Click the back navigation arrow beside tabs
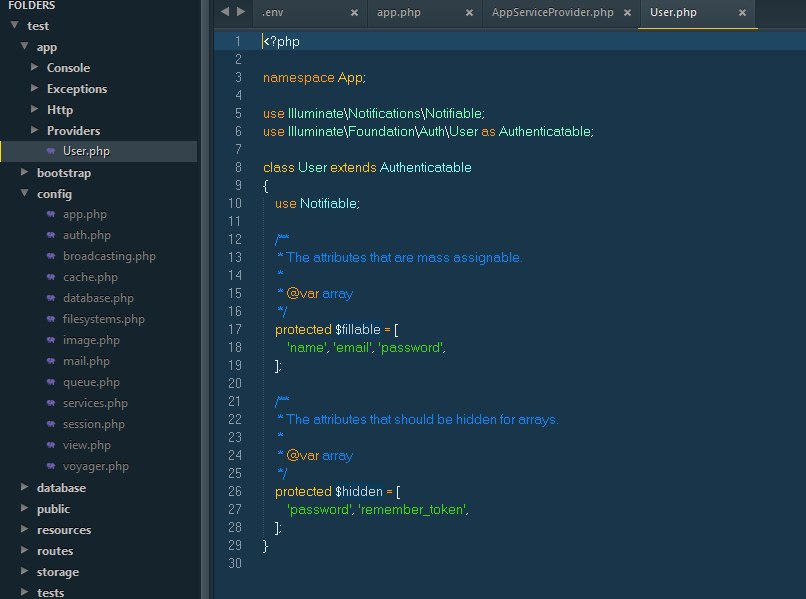806x599 pixels. 225,11
